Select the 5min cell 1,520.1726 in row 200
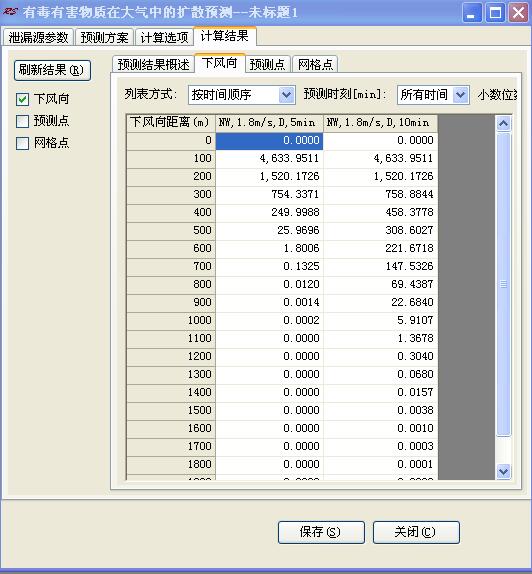 click(269, 177)
